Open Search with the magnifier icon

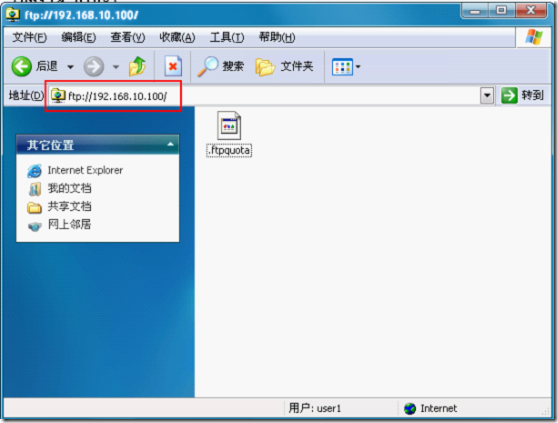[207, 67]
